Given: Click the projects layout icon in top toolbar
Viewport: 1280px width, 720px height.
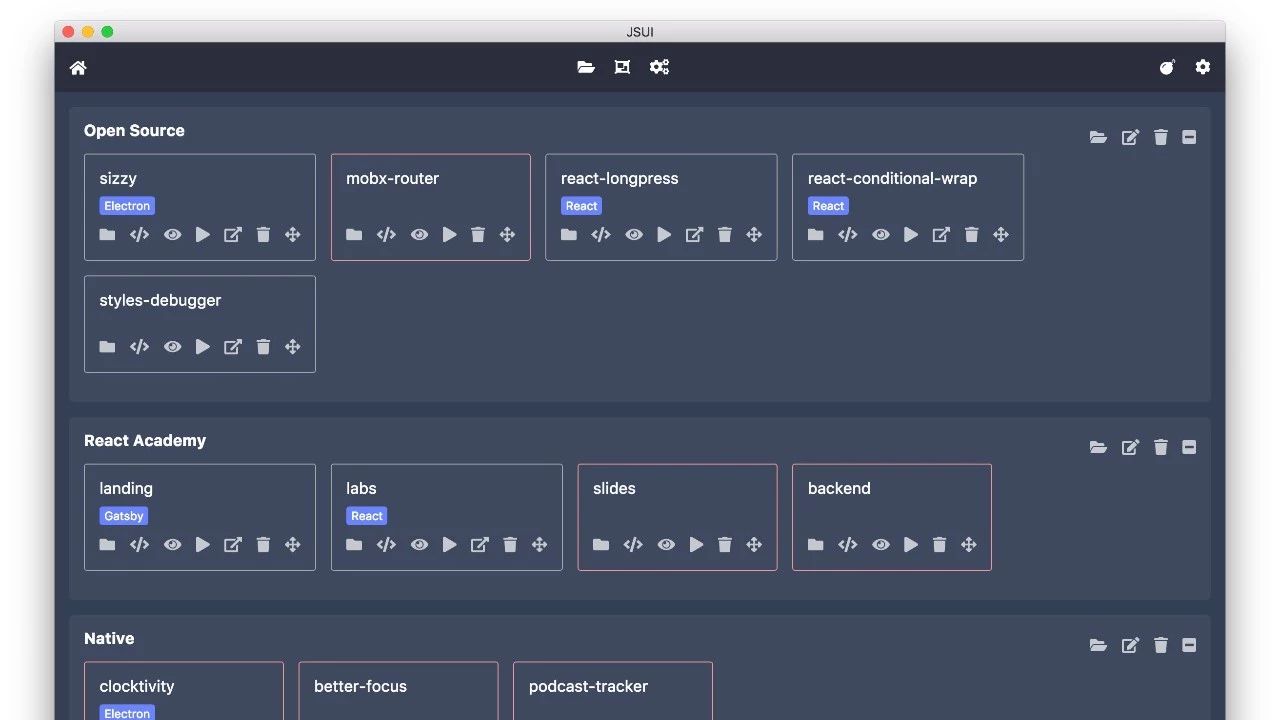Looking at the screenshot, I should coord(622,67).
